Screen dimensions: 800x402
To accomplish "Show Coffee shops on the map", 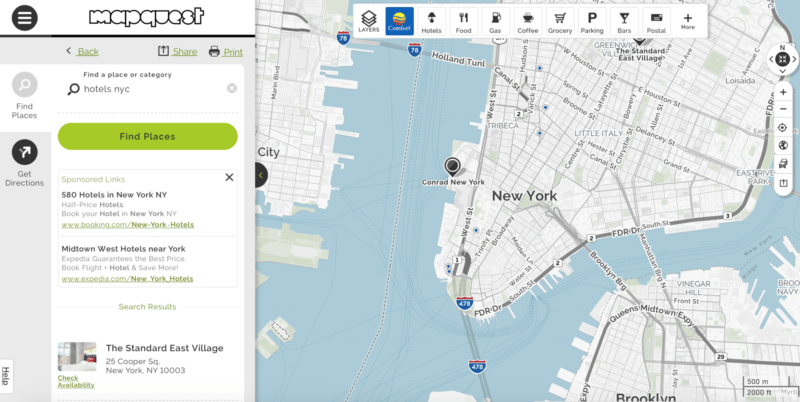I will pos(528,21).
